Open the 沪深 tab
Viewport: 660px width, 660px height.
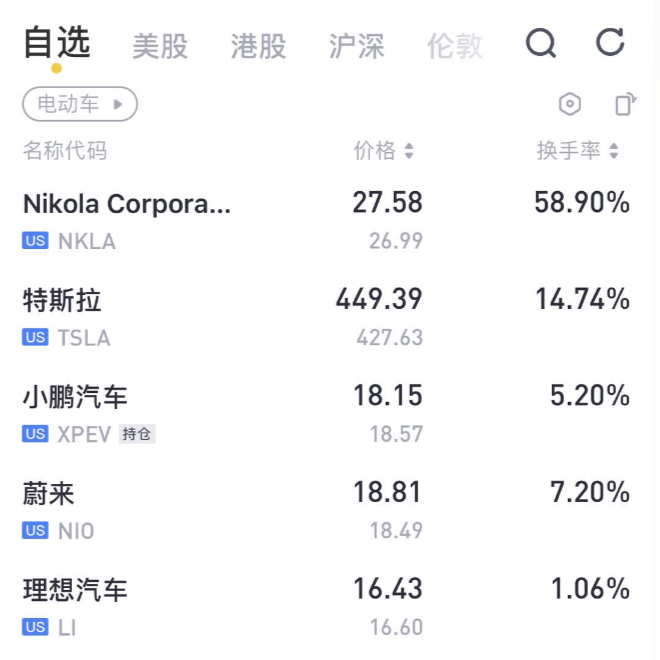356,46
